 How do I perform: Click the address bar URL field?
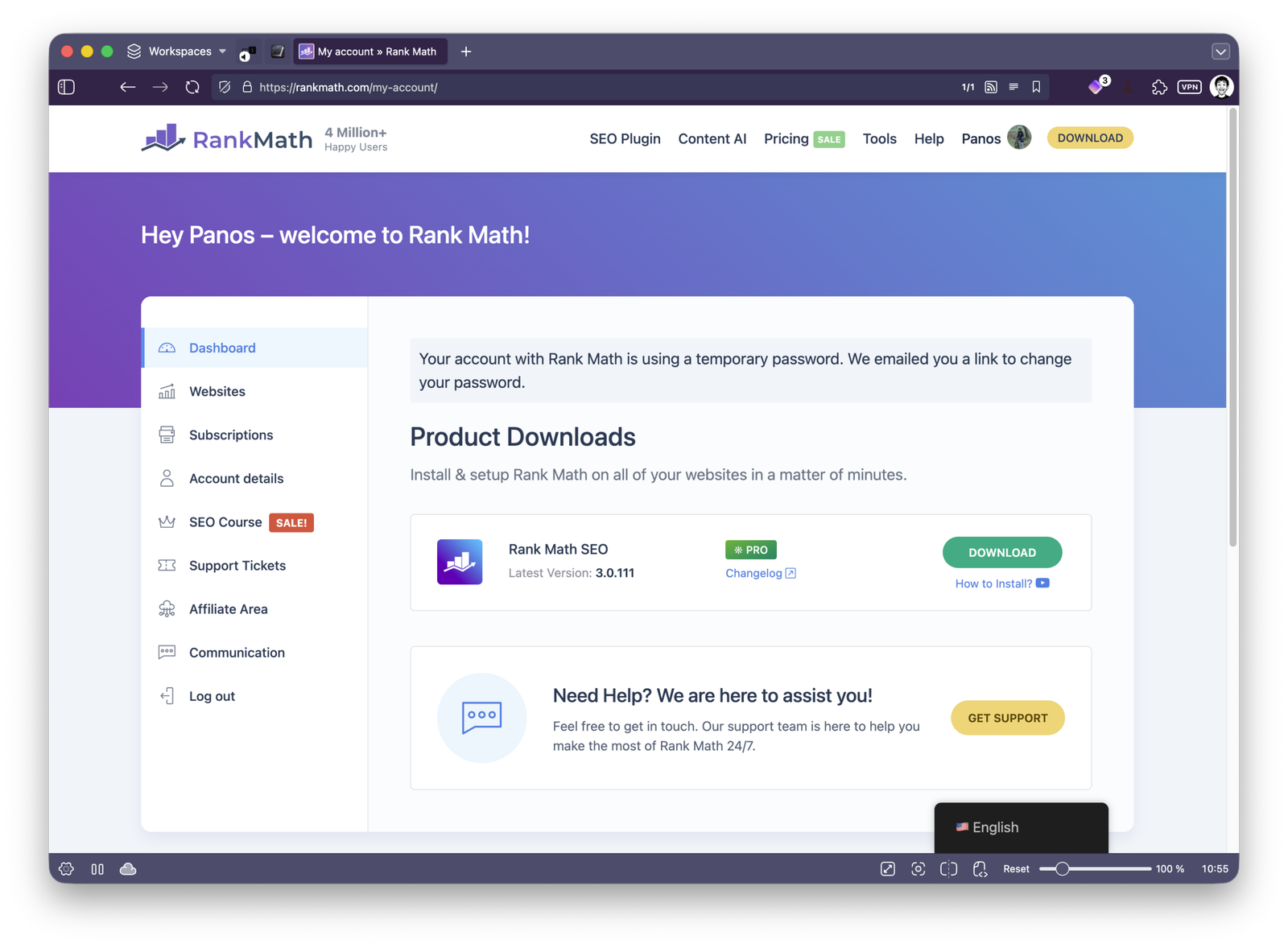point(596,87)
